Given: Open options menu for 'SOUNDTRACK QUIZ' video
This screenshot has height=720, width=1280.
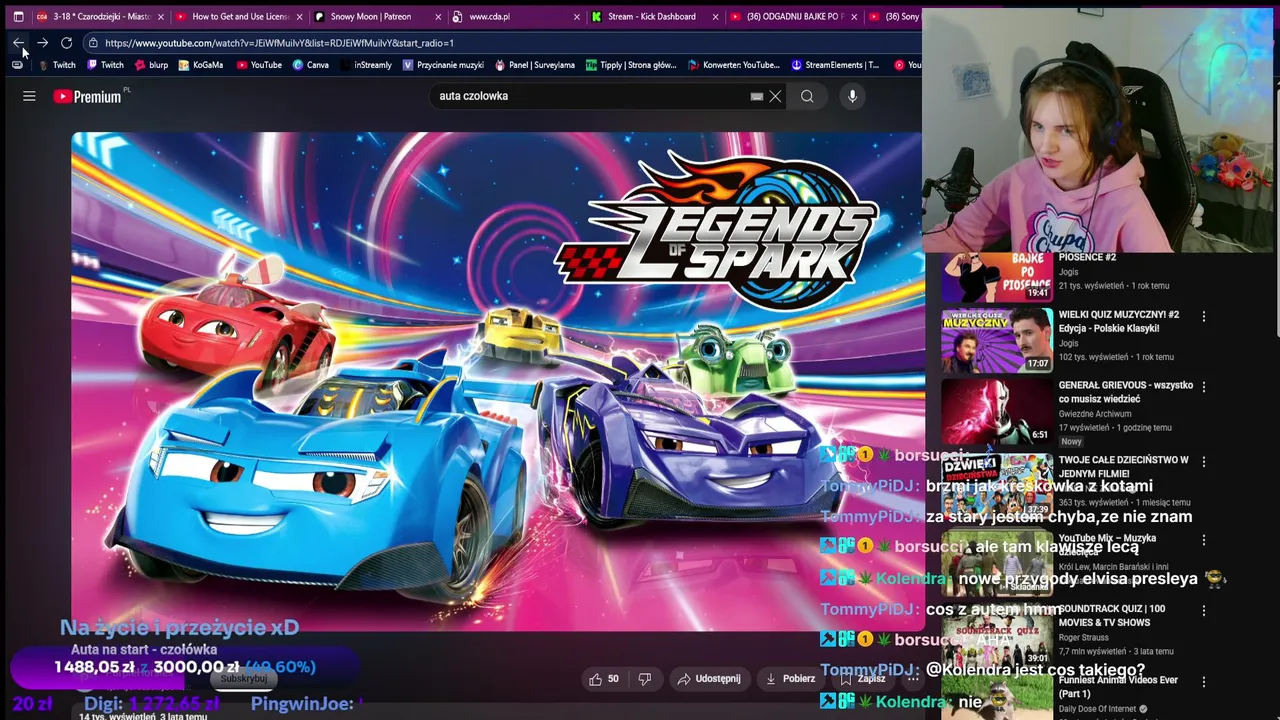Looking at the screenshot, I should 1204,610.
